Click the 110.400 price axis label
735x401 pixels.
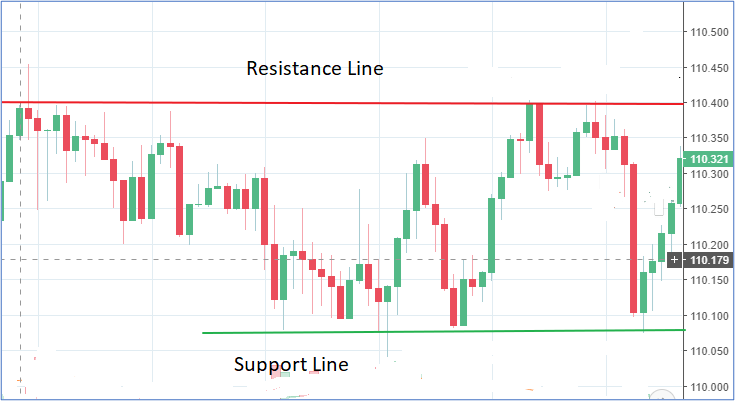click(709, 103)
